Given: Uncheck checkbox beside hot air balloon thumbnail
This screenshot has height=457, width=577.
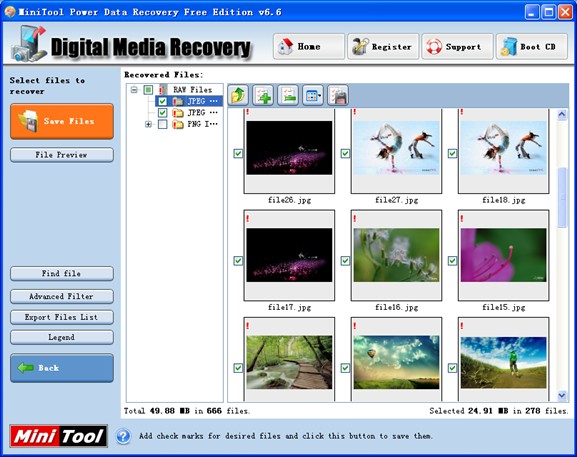Looking at the screenshot, I should tap(345, 368).
